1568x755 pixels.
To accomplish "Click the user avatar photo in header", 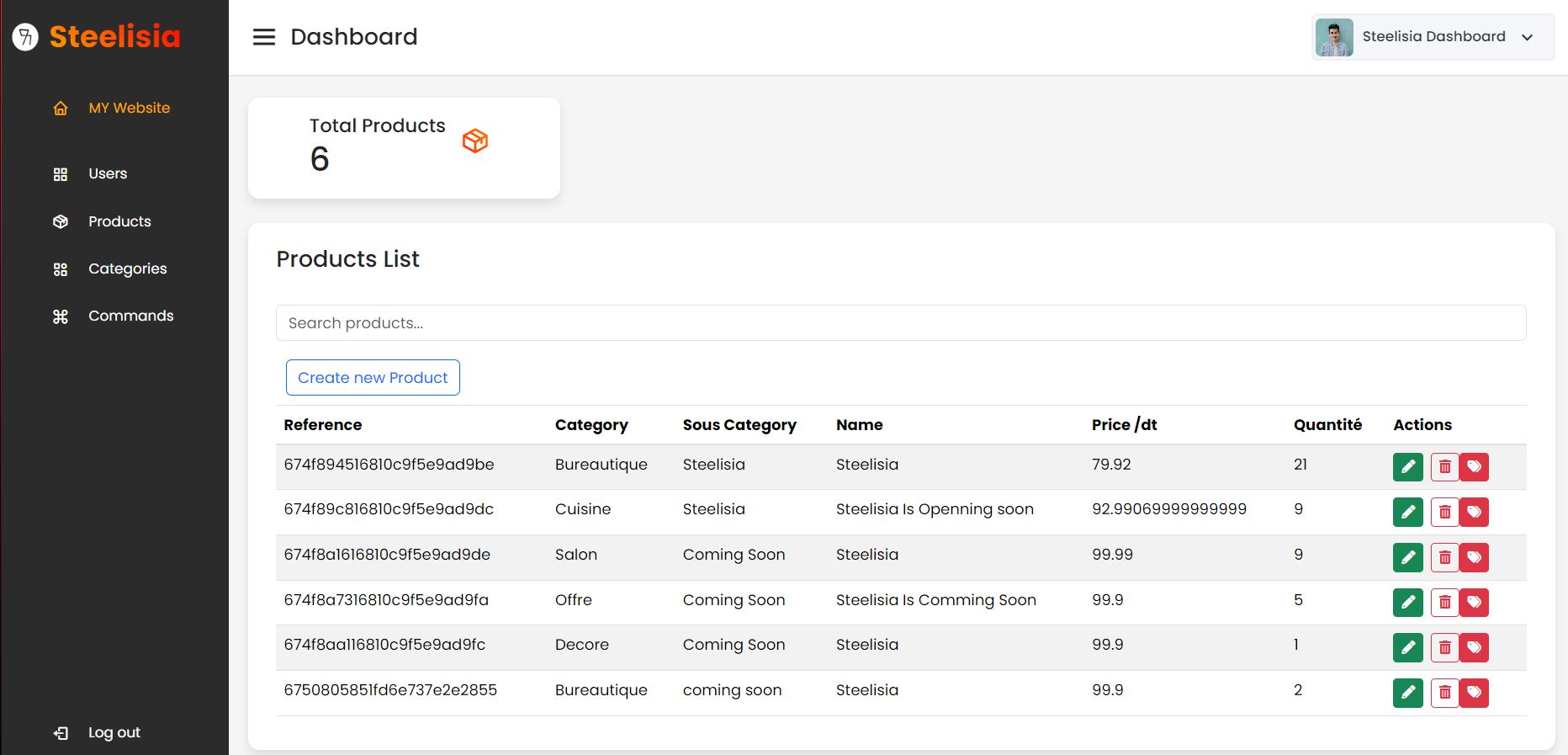I will point(1334,38).
